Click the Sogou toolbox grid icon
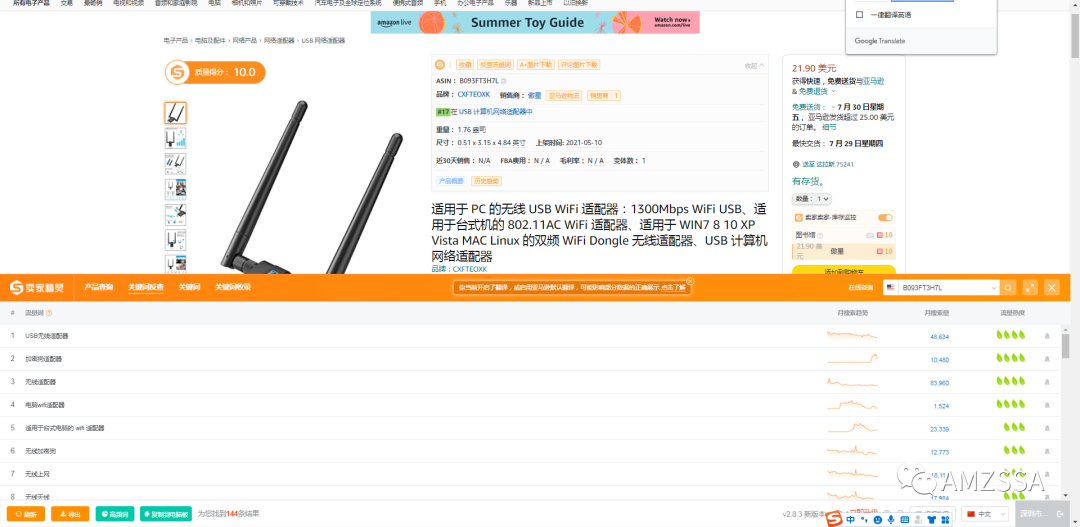 [946, 519]
